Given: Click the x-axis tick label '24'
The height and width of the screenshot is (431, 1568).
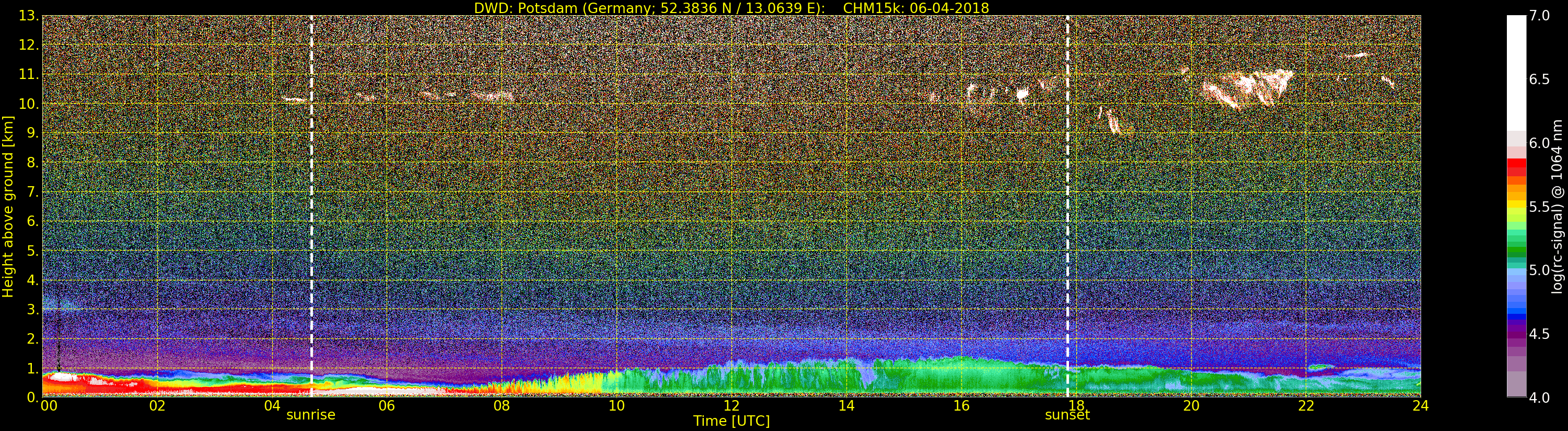Looking at the screenshot, I should [1421, 406].
